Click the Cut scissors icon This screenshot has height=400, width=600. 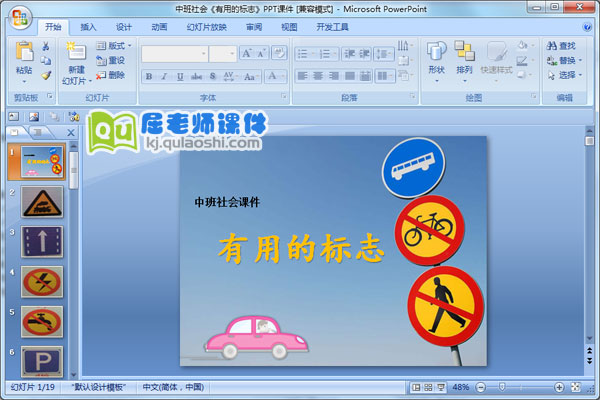tap(46, 46)
